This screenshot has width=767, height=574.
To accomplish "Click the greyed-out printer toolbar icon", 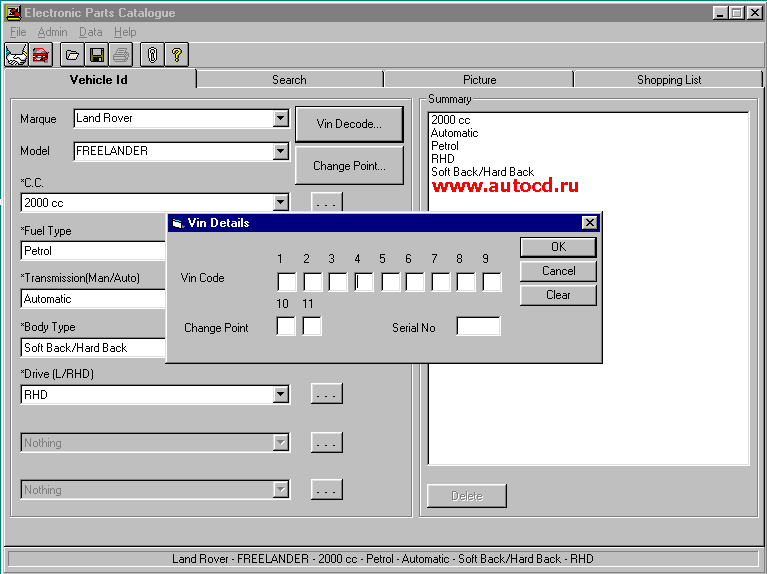I will pyautogui.click(x=121, y=55).
